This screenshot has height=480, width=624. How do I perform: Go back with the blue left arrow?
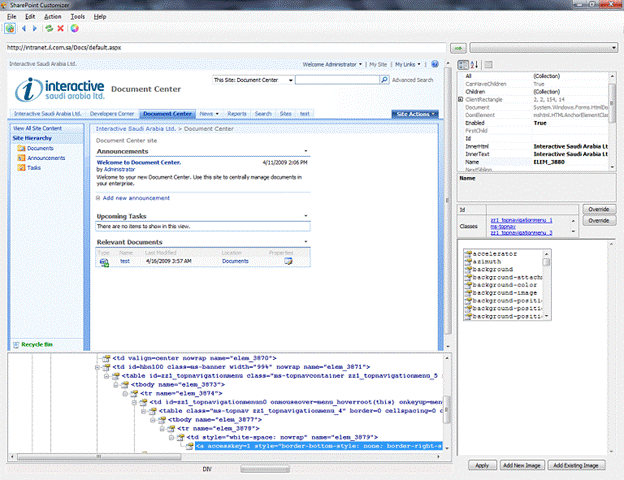pyautogui.click(x=24, y=28)
